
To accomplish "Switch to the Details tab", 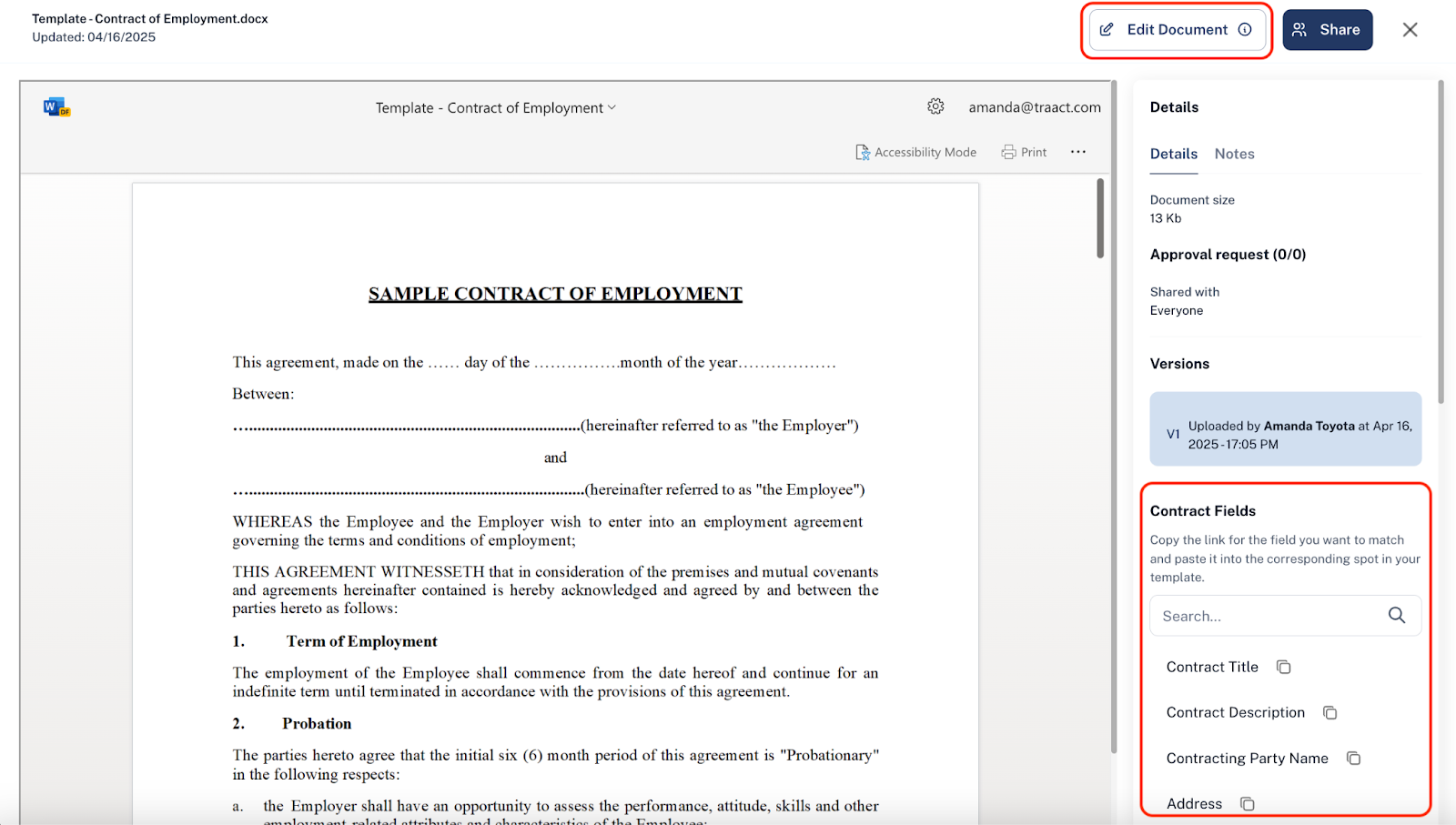I will (1174, 154).
